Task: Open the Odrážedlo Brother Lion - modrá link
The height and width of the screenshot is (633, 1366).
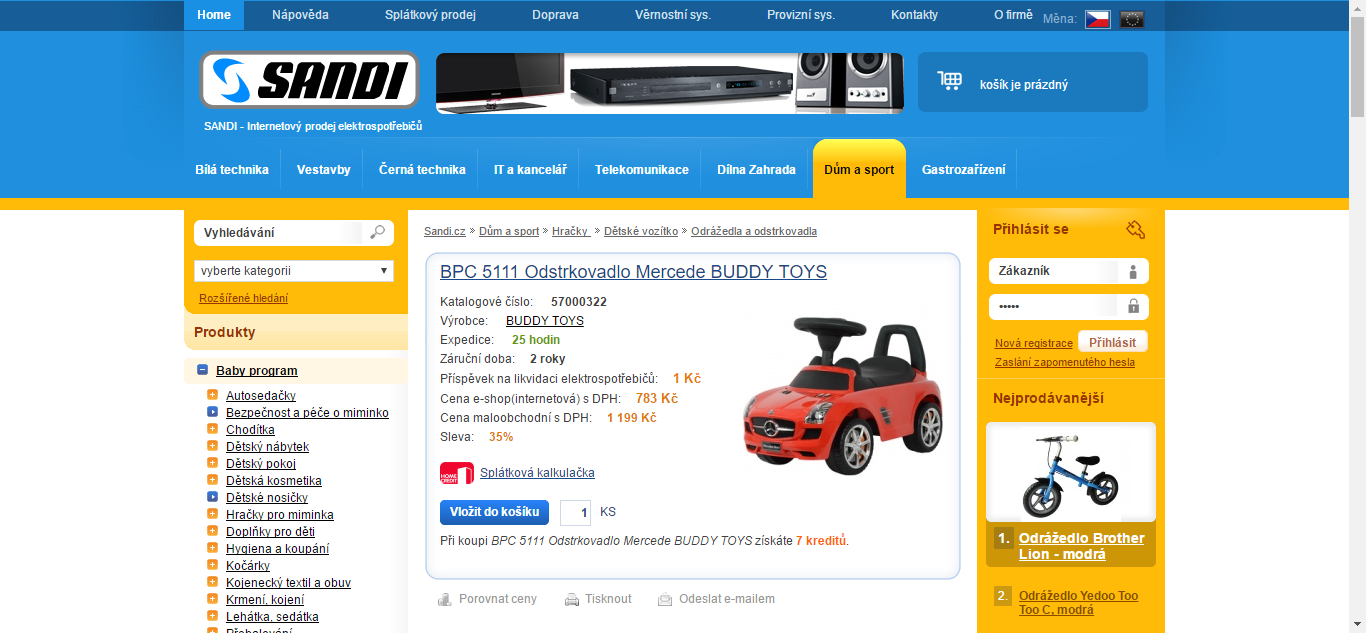Action: 1081,546
